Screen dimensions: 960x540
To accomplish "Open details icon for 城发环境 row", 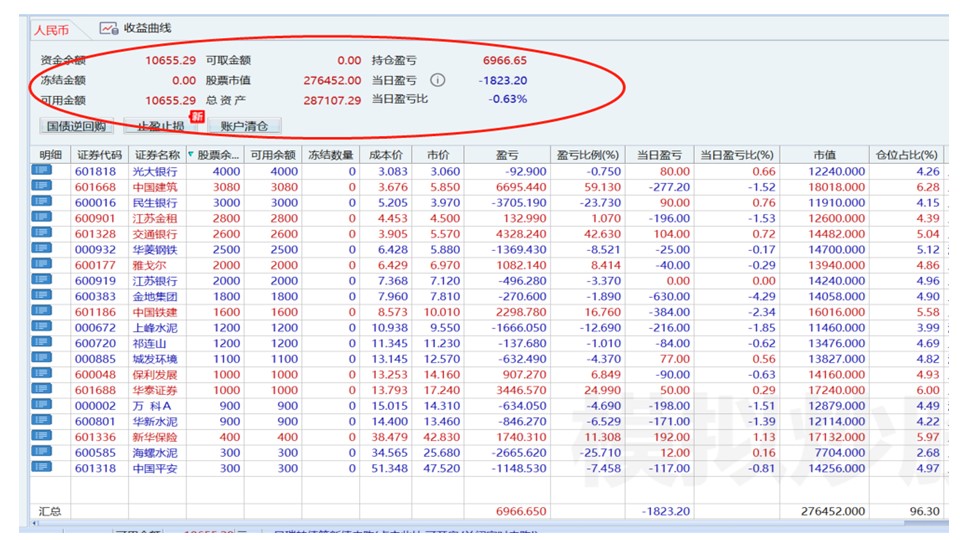I will coord(42,358).
